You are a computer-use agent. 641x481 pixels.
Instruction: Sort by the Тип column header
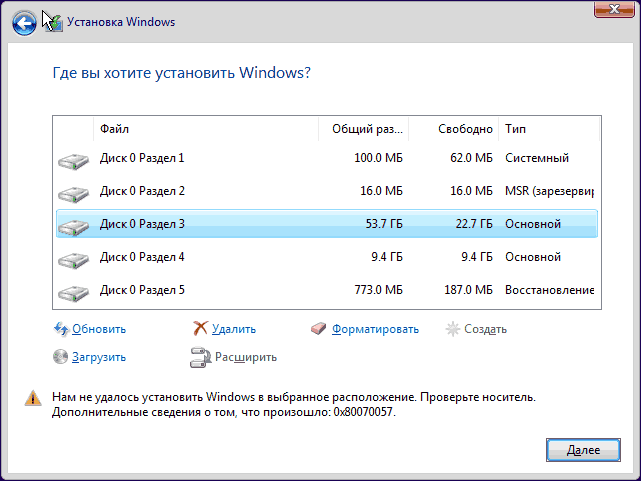point(549,129)
